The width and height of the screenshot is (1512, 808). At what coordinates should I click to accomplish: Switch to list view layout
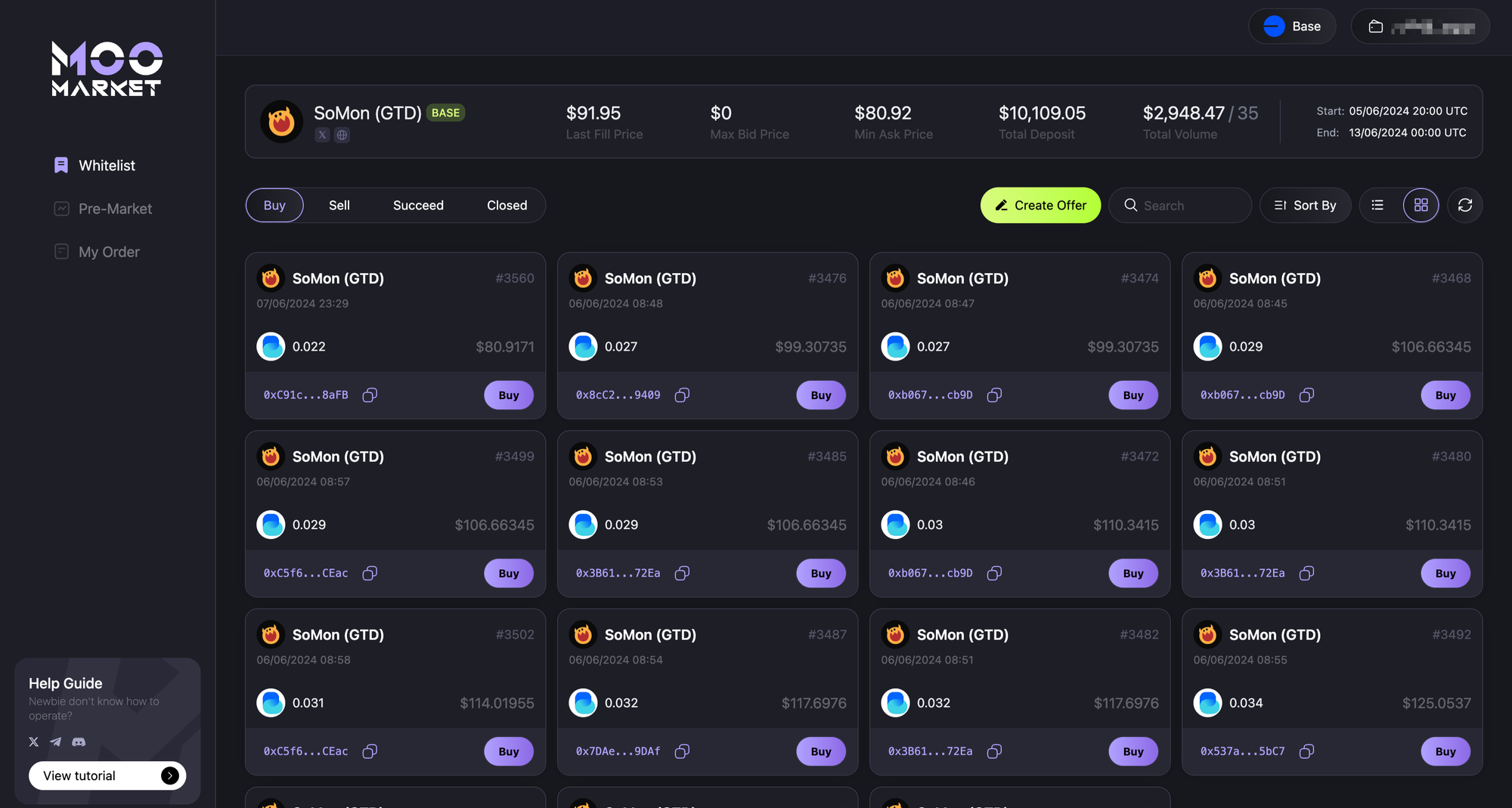click(x=1377, y=206)
